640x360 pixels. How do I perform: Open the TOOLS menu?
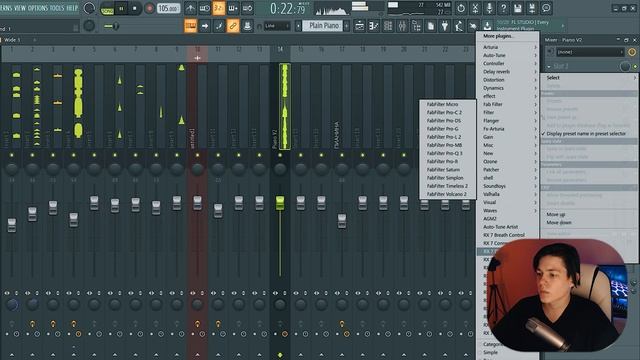coord(57,8)
